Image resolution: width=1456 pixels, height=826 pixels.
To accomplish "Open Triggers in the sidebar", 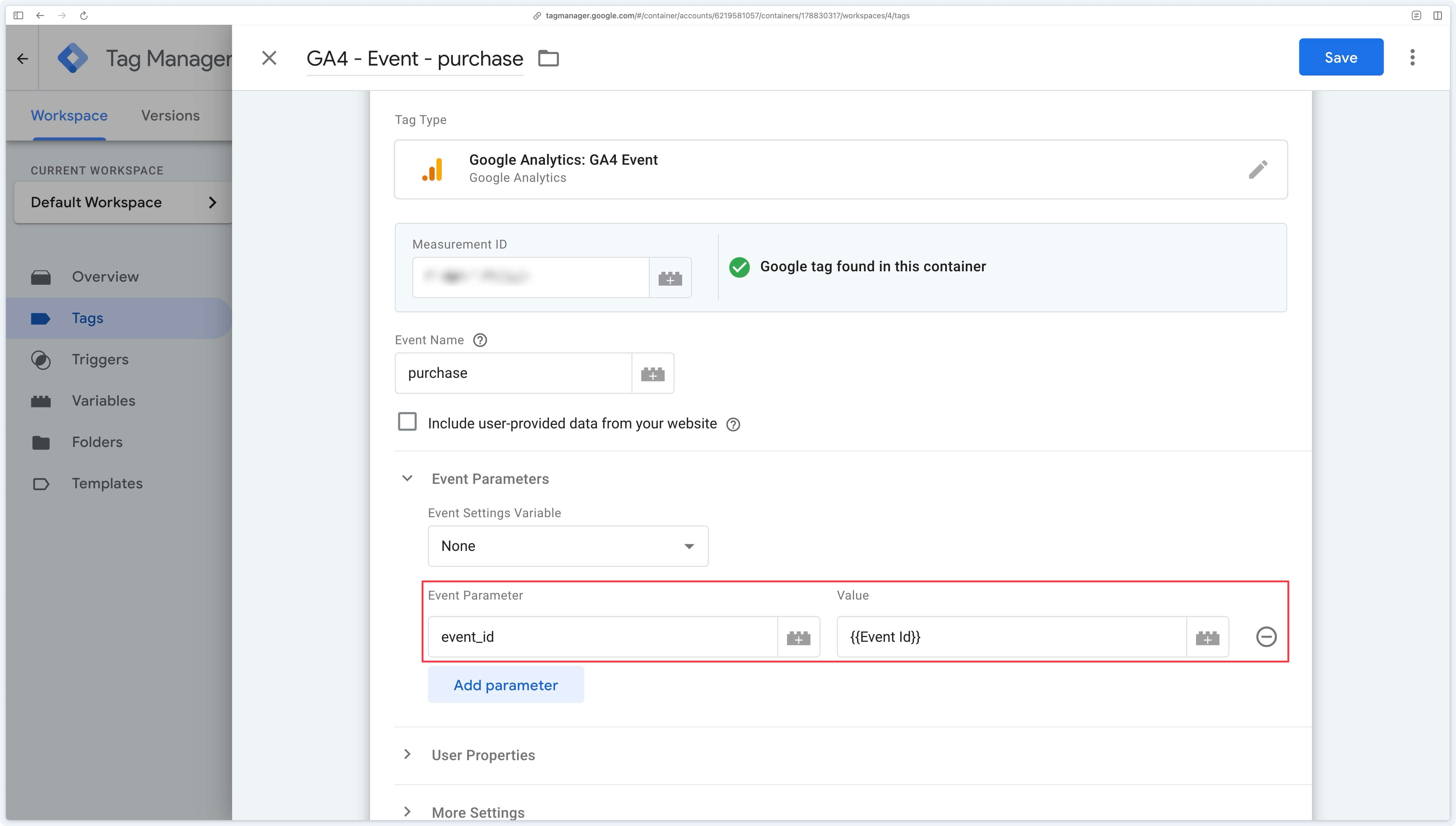I will (x=100, y=360).
